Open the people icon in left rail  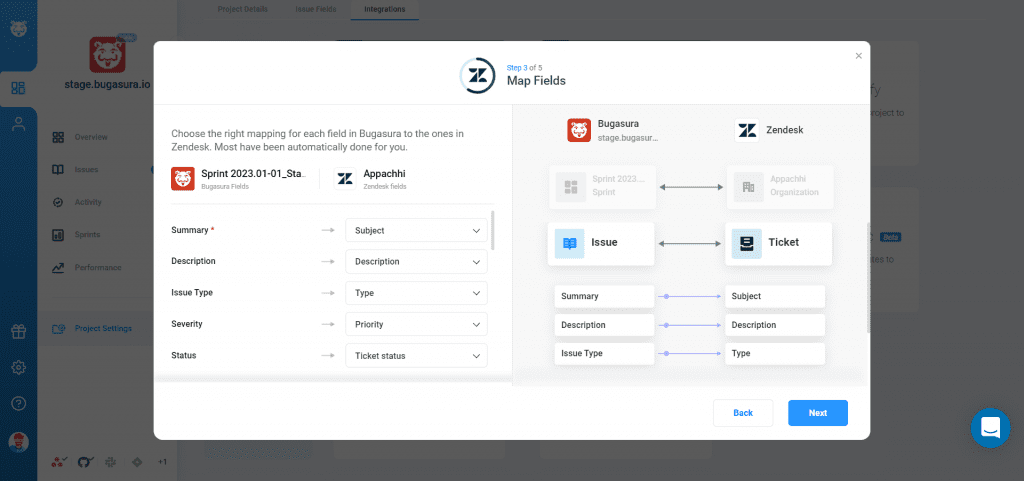coord(18,124)
